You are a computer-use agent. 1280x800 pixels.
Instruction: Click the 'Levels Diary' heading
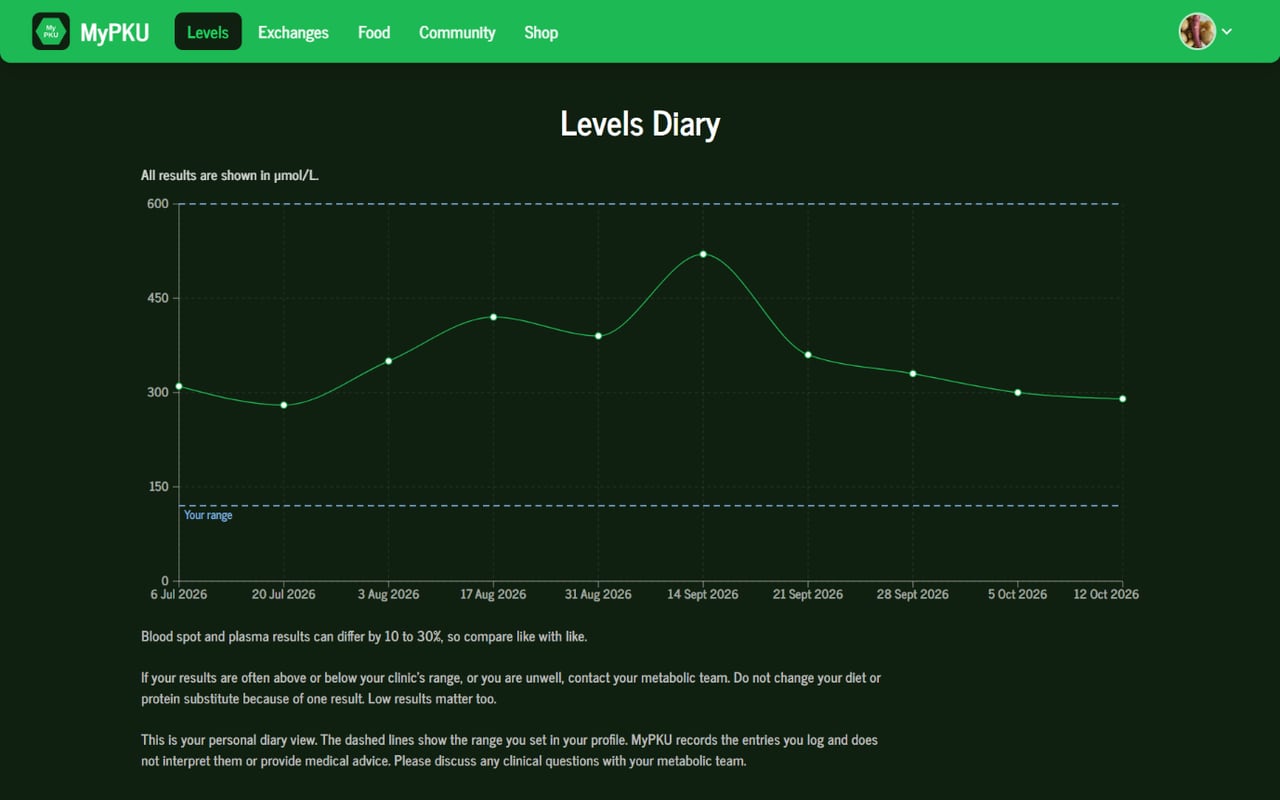(640, 124)
